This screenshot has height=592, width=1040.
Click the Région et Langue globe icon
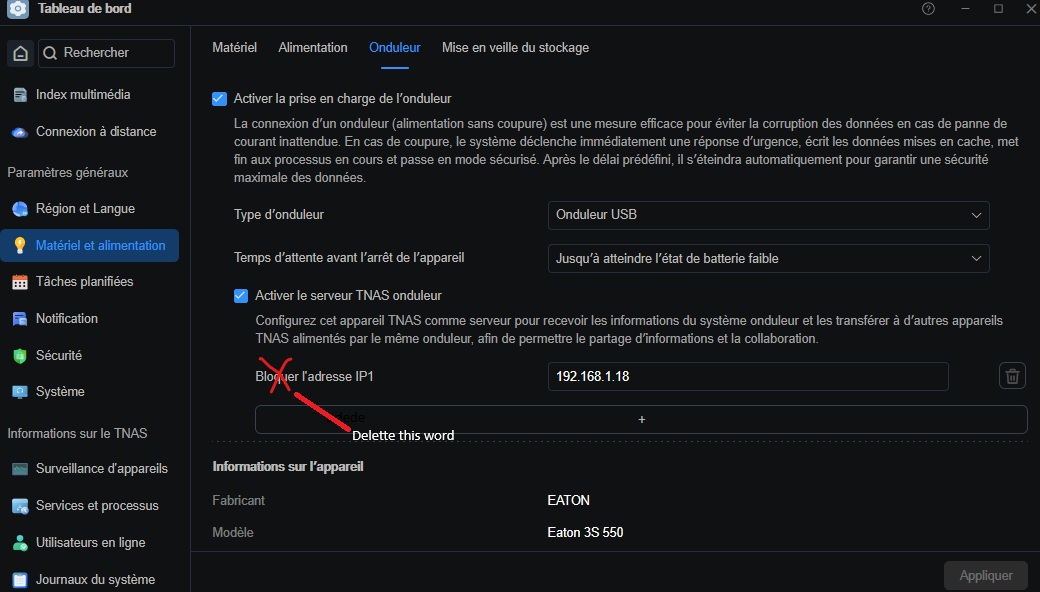click(20, 209)
